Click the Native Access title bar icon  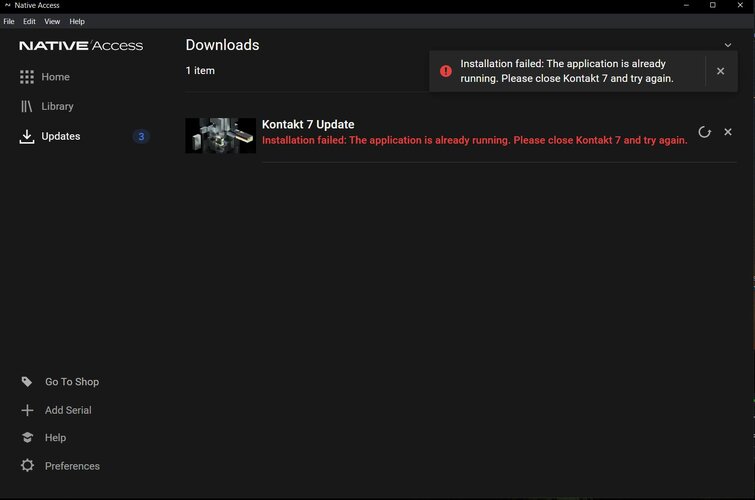[x=8, y=5]
